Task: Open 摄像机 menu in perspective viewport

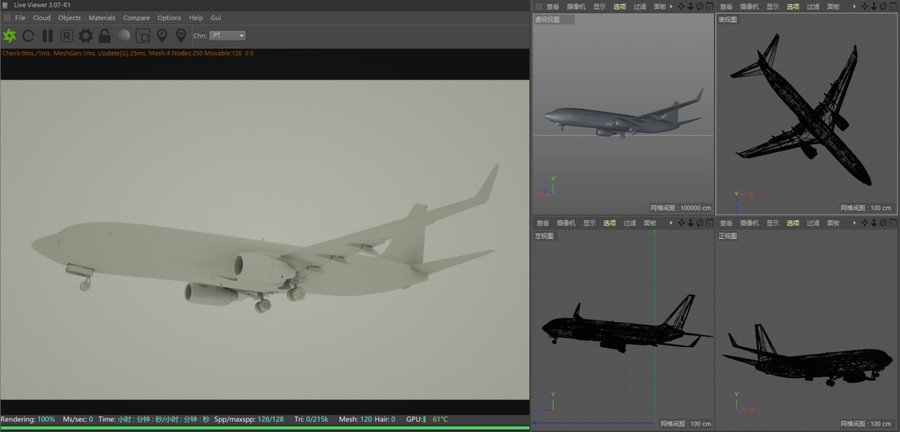Action: pyautogui.click(x=576, y=7)
